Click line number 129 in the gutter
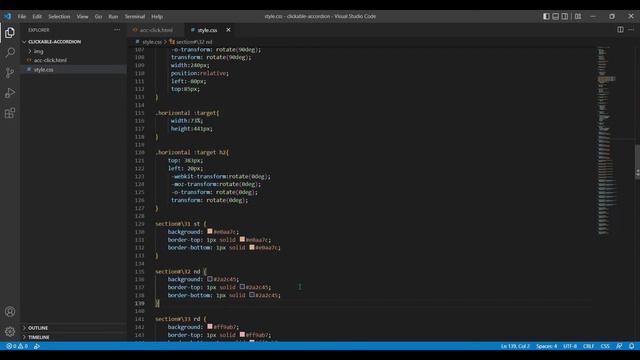 [x=139, y=224]
